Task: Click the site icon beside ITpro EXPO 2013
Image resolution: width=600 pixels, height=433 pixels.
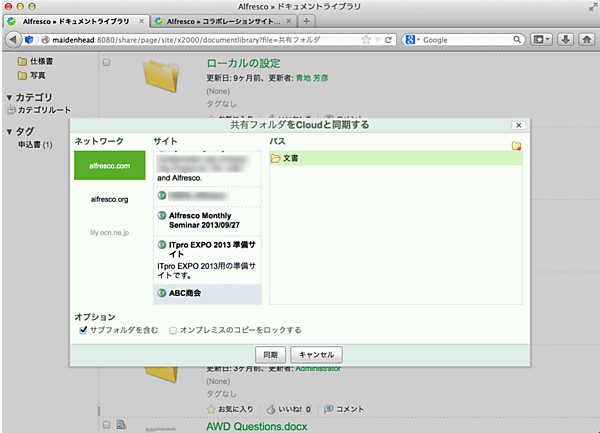Action: pyautogui.click(x=162, y=245)
